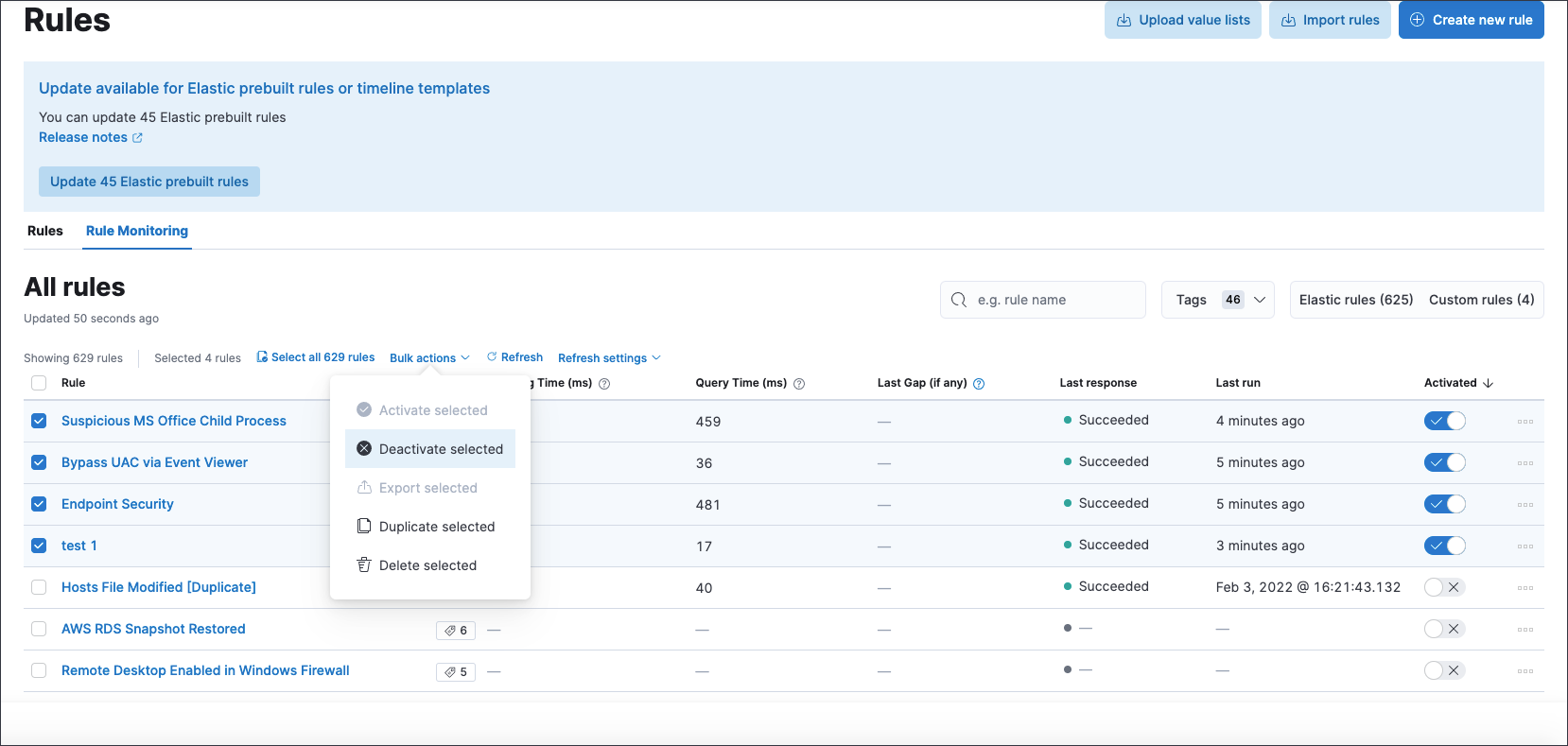Switch to the Rules tab
Viewport: 1568px width, 746px height.
pyautogui.click(x=45, y=231)
